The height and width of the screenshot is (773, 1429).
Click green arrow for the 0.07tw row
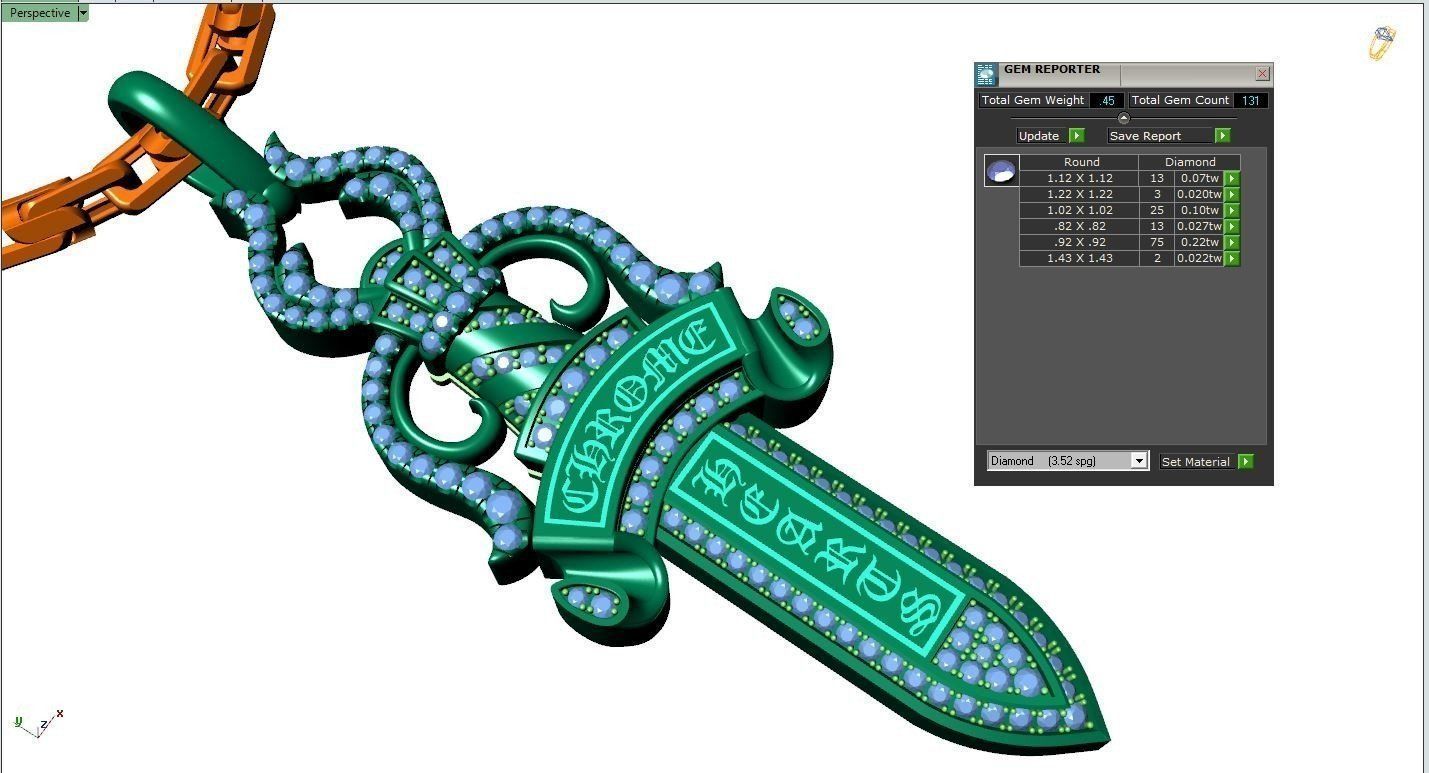pyautogui.click(x=1232, y=178)
